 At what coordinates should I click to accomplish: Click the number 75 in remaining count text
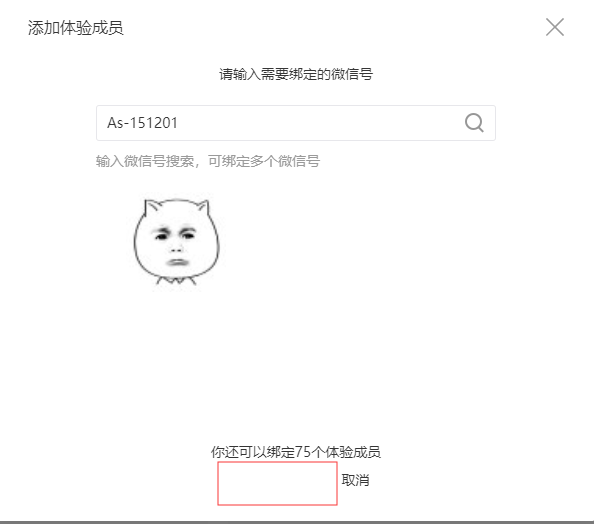303,452
